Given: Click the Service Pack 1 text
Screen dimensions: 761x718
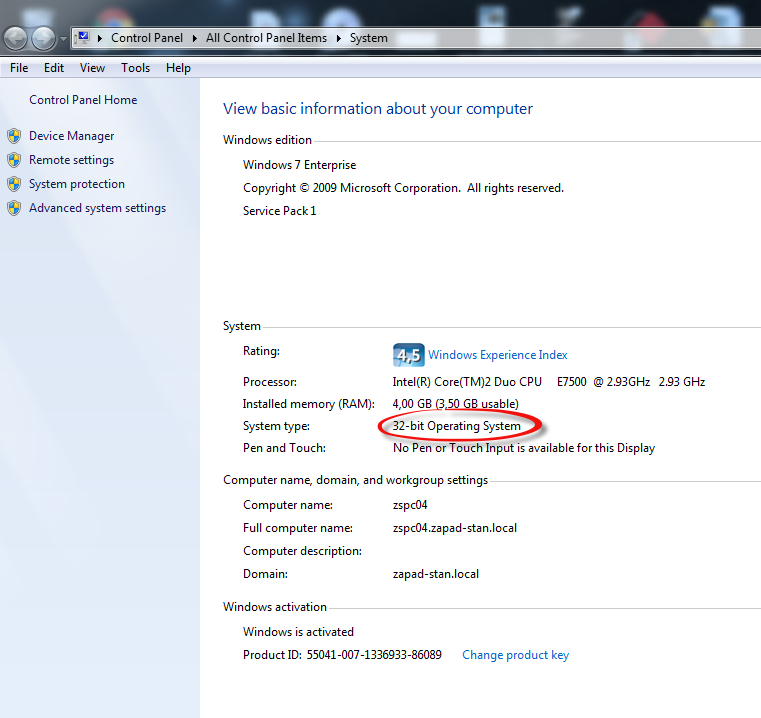Looking at the screenshot, I should tap(280, 211).
